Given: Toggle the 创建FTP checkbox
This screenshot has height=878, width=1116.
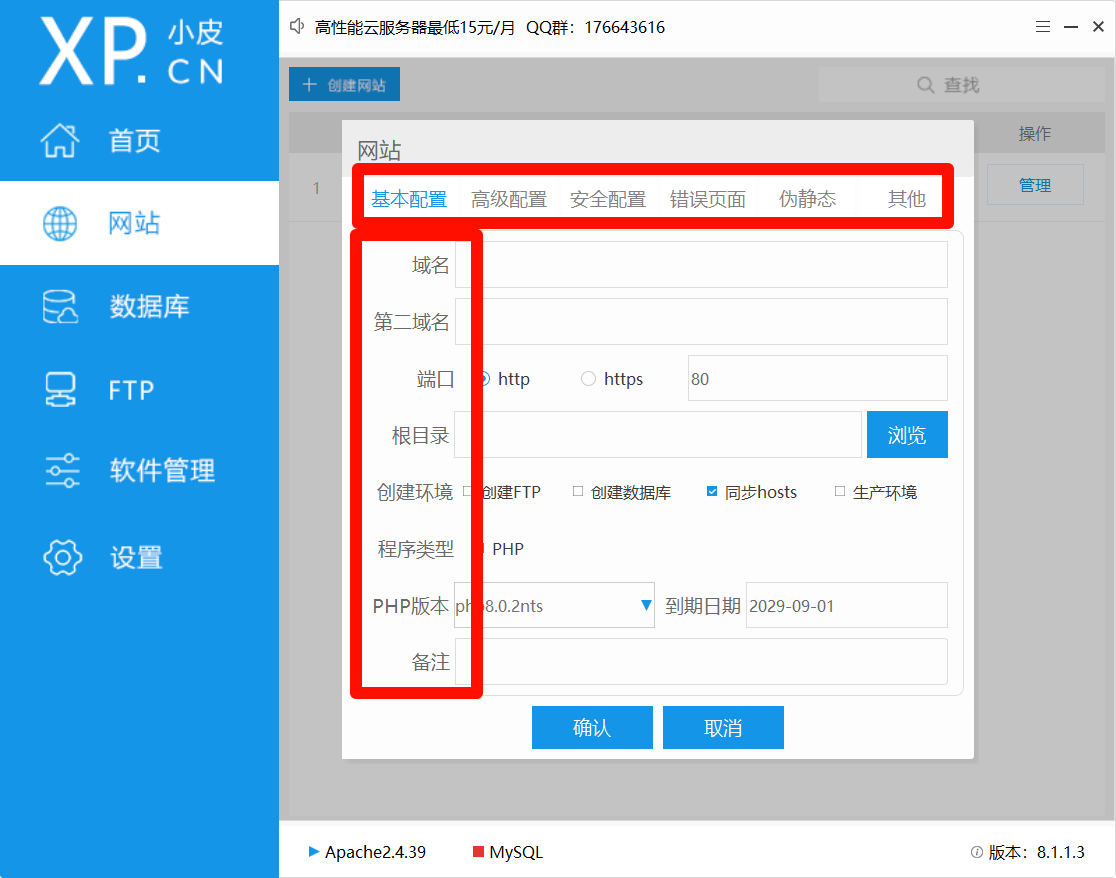Looking at the screenshot, I should (x=468, y=491).
